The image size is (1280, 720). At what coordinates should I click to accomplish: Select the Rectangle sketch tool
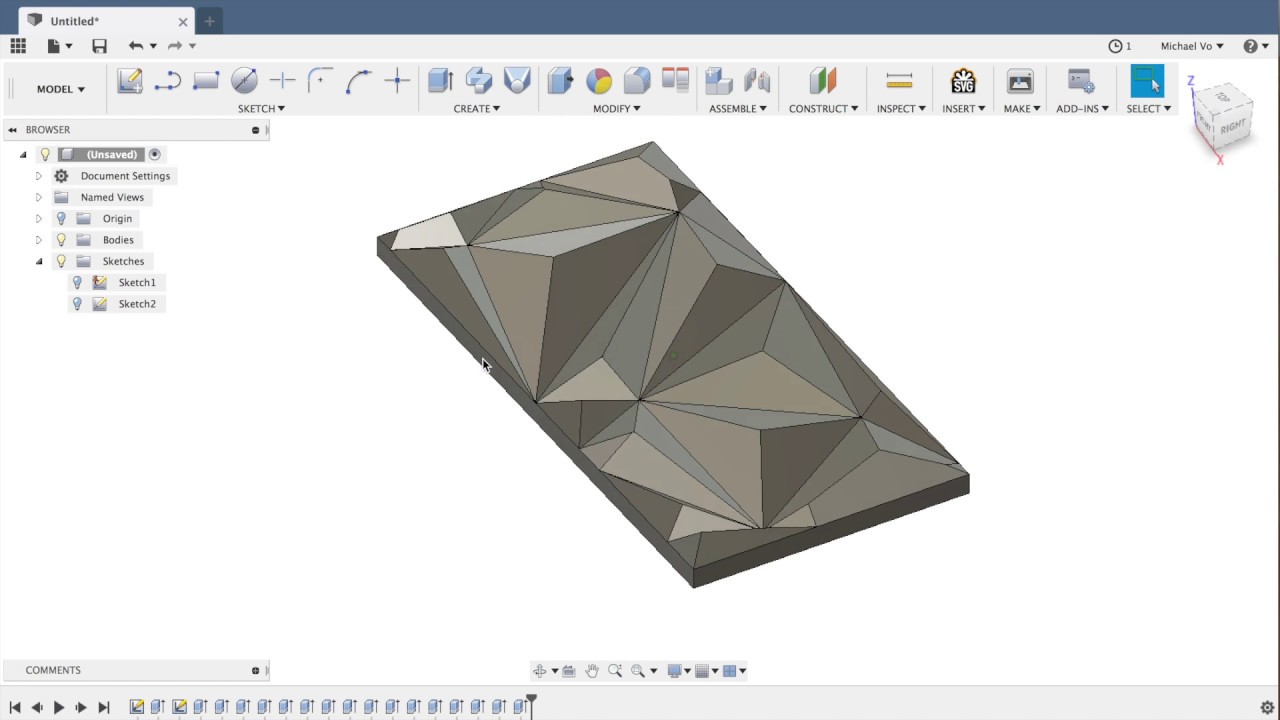(206, 81)
